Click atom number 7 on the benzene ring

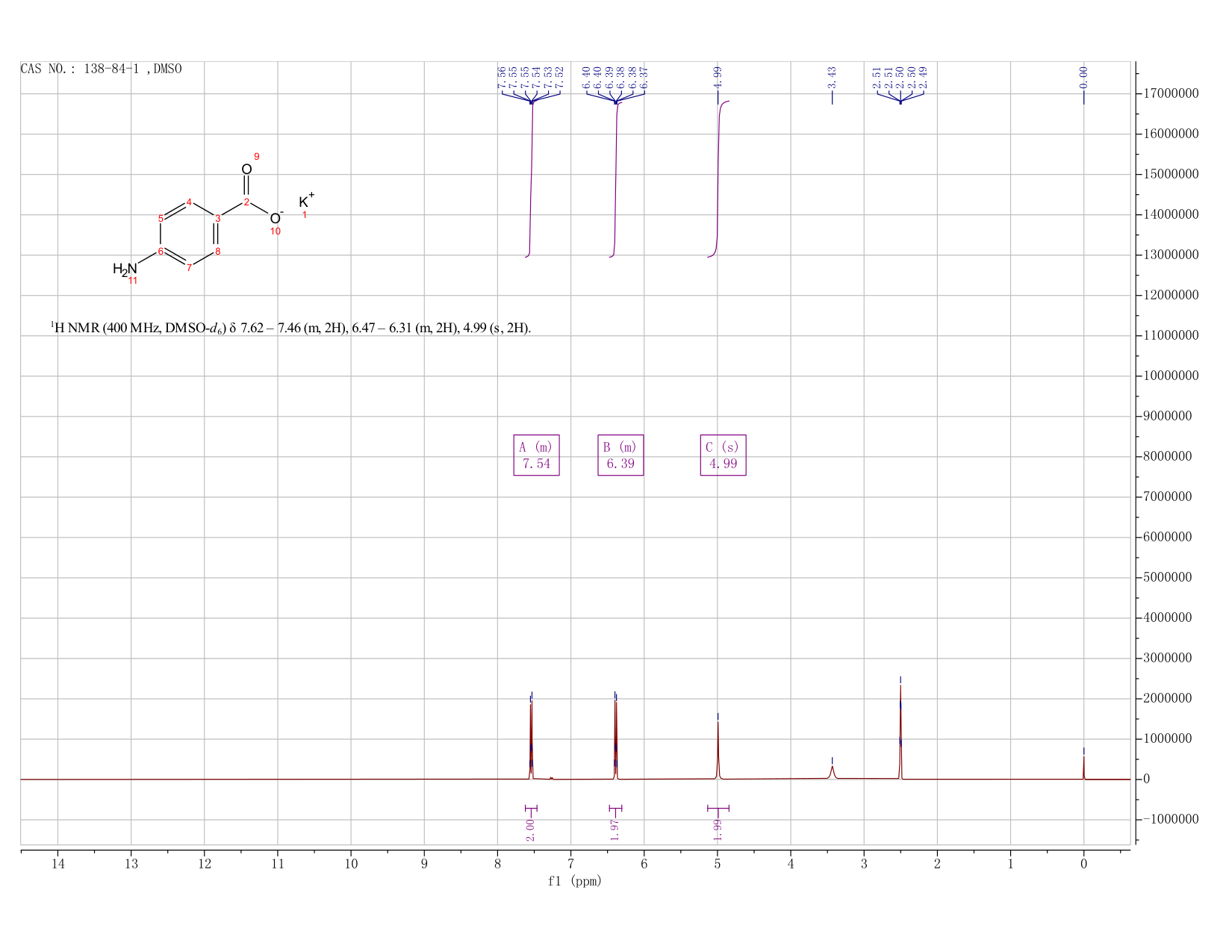(x=190, y=267)
